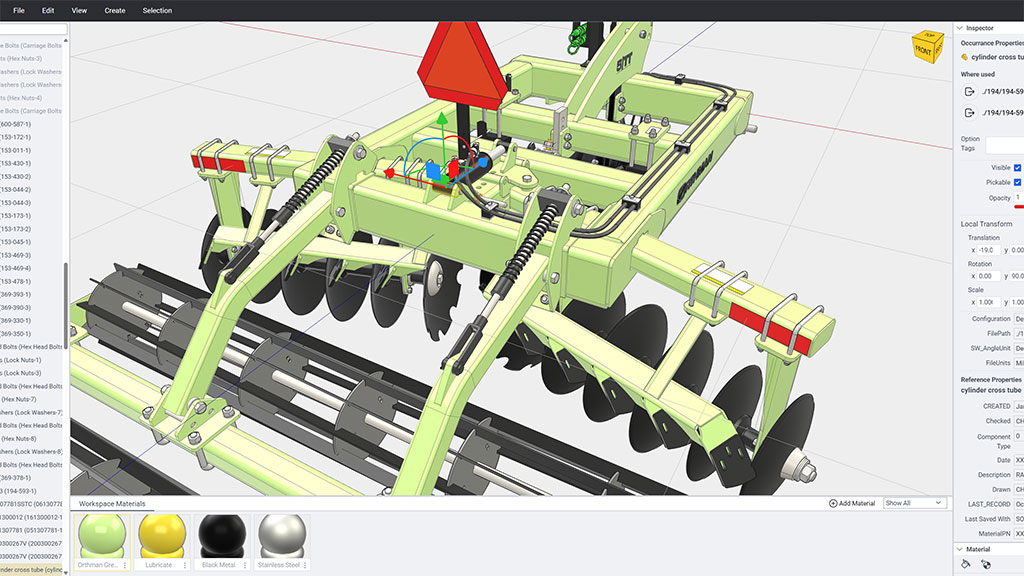This screenshot has width=1024, height=576.
Task: Open the Create menu
Action: (x=115, y=10)
